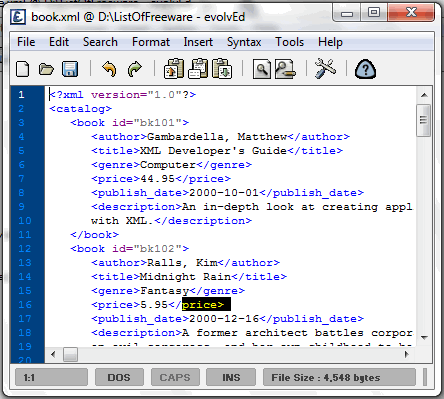The image size is (444, 399).
Task: Copy selection using the second clipboard icon
Action: point(198,69)
